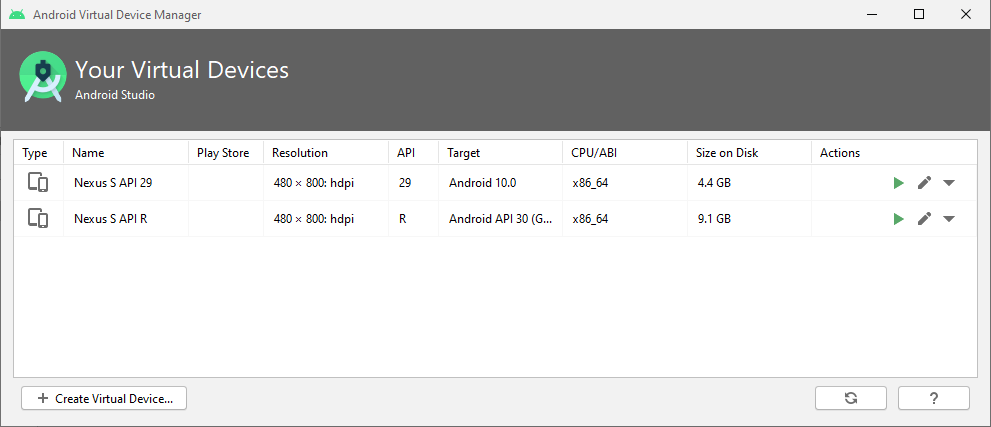Launch the Nexus S API R emulator
Screen dimensions: 991x427
pyautogui.click(x=898, y=219)
